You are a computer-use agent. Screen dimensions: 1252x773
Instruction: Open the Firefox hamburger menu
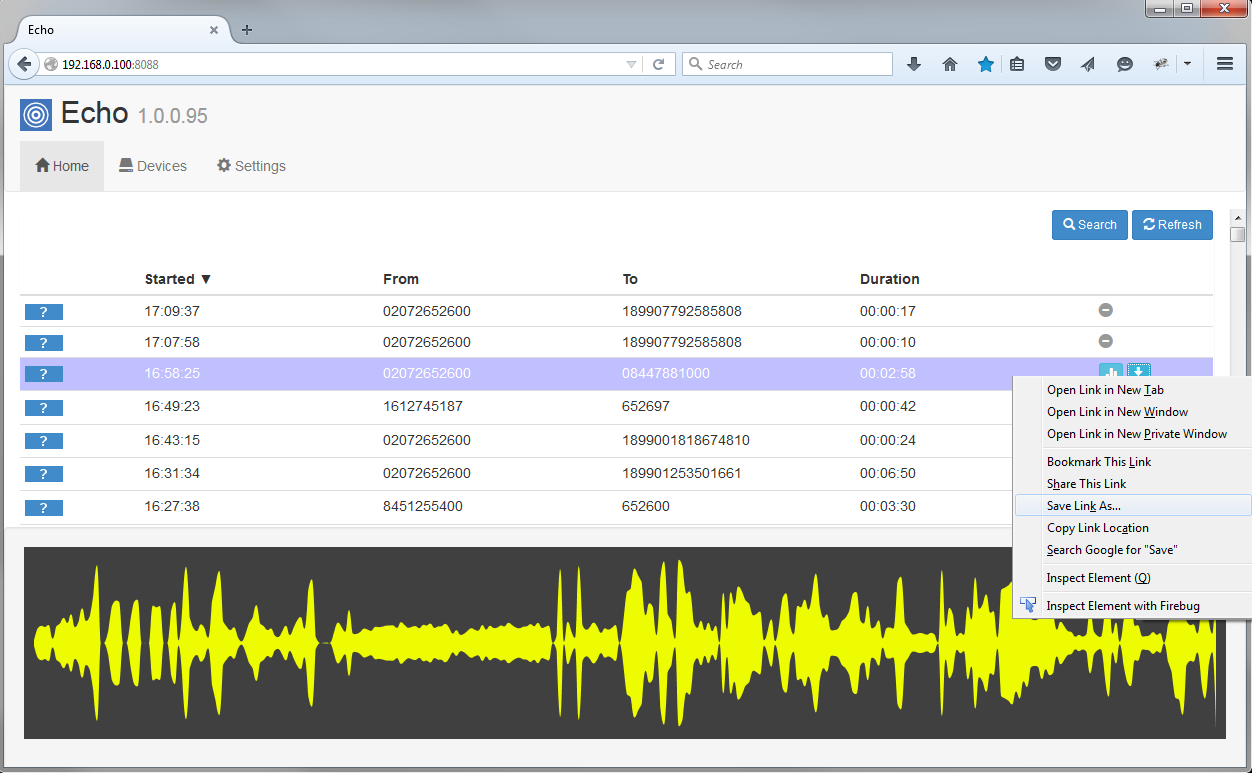click(x=1225, y=64)
